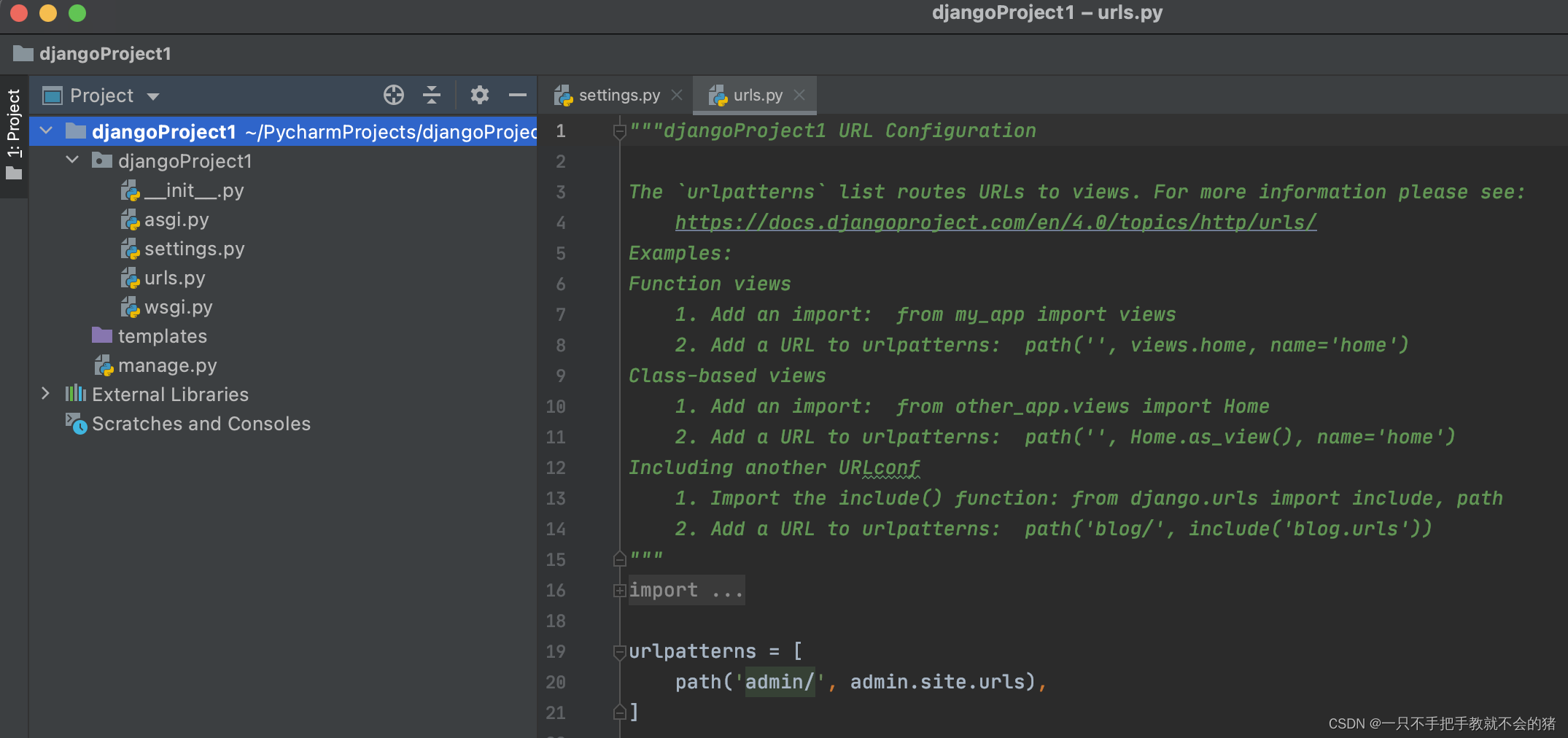Close the urls.py tab

point(799,95)
